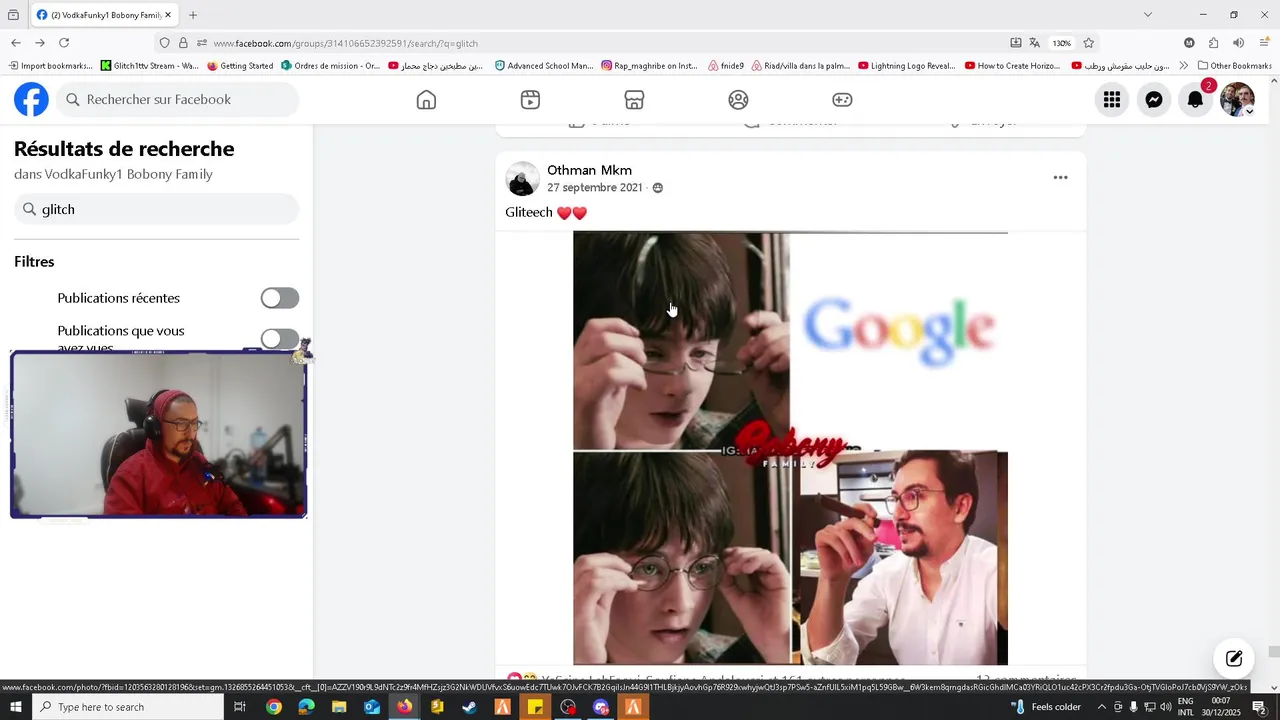Open the Facebook logo home link
Viewport: 1280px width, 720px height.
(x=31, y=99)
